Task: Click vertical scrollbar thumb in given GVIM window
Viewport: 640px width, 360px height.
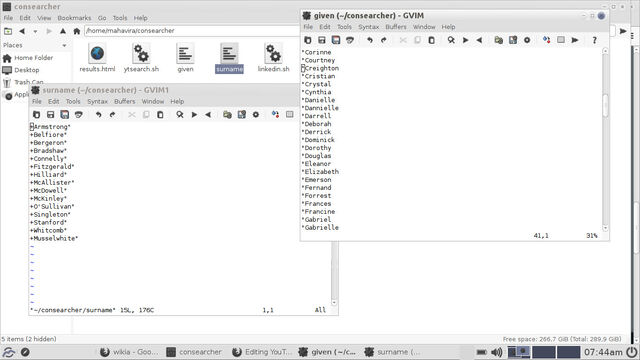Action: click(x=605, y=105)
